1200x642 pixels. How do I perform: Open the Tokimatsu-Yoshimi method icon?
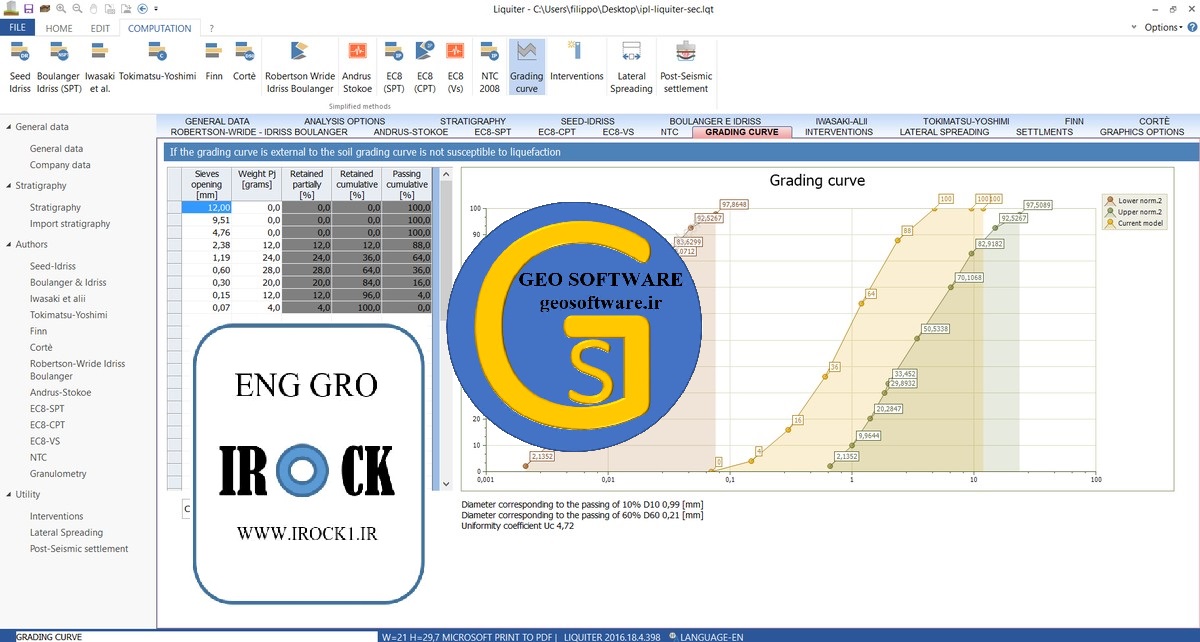pyautogui.click(x=157, y=52)
